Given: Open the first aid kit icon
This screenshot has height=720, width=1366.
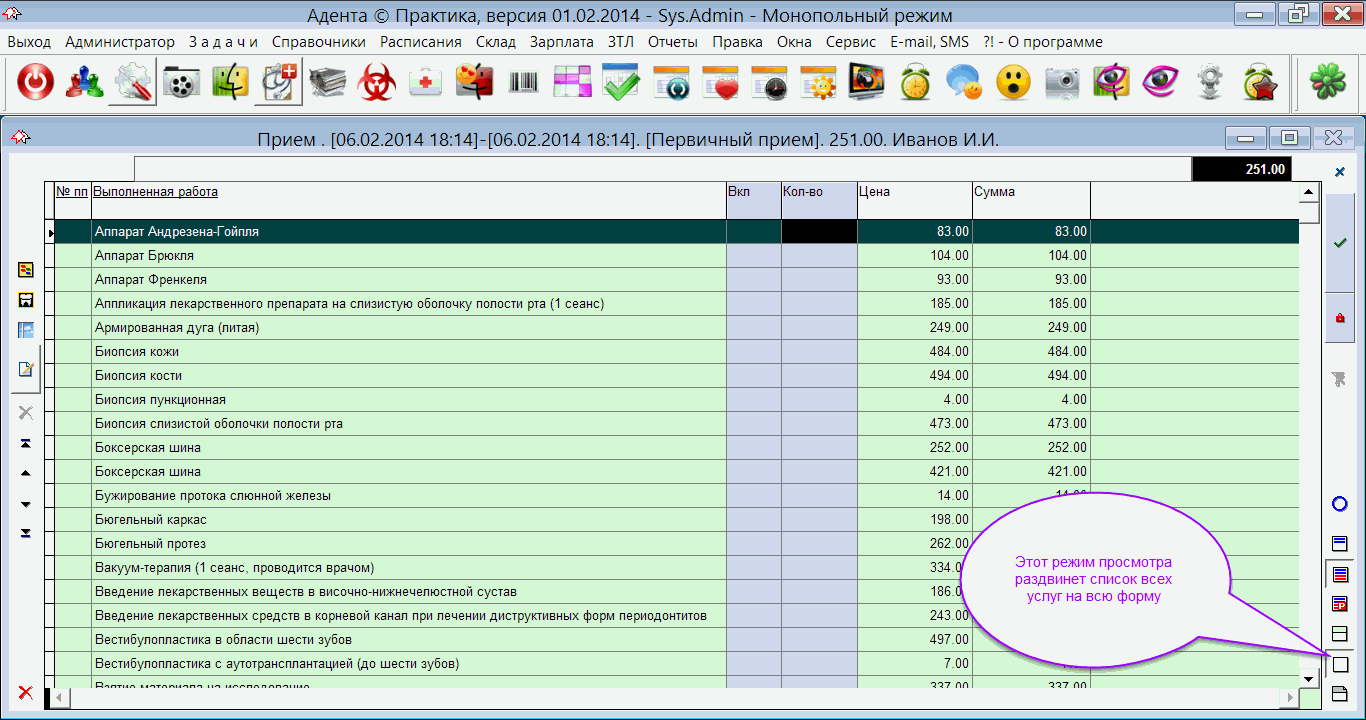Looking at the screenshot, I should point(426,83).
